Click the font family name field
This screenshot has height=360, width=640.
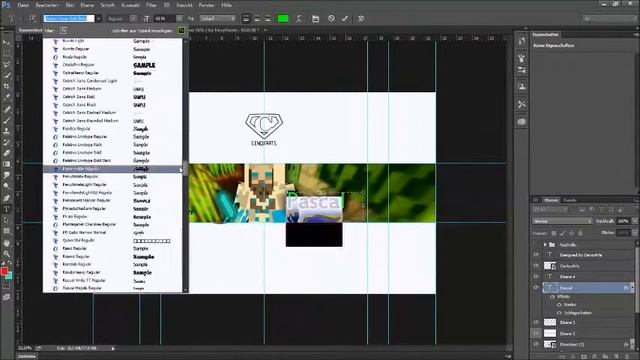tap(69, 18)
